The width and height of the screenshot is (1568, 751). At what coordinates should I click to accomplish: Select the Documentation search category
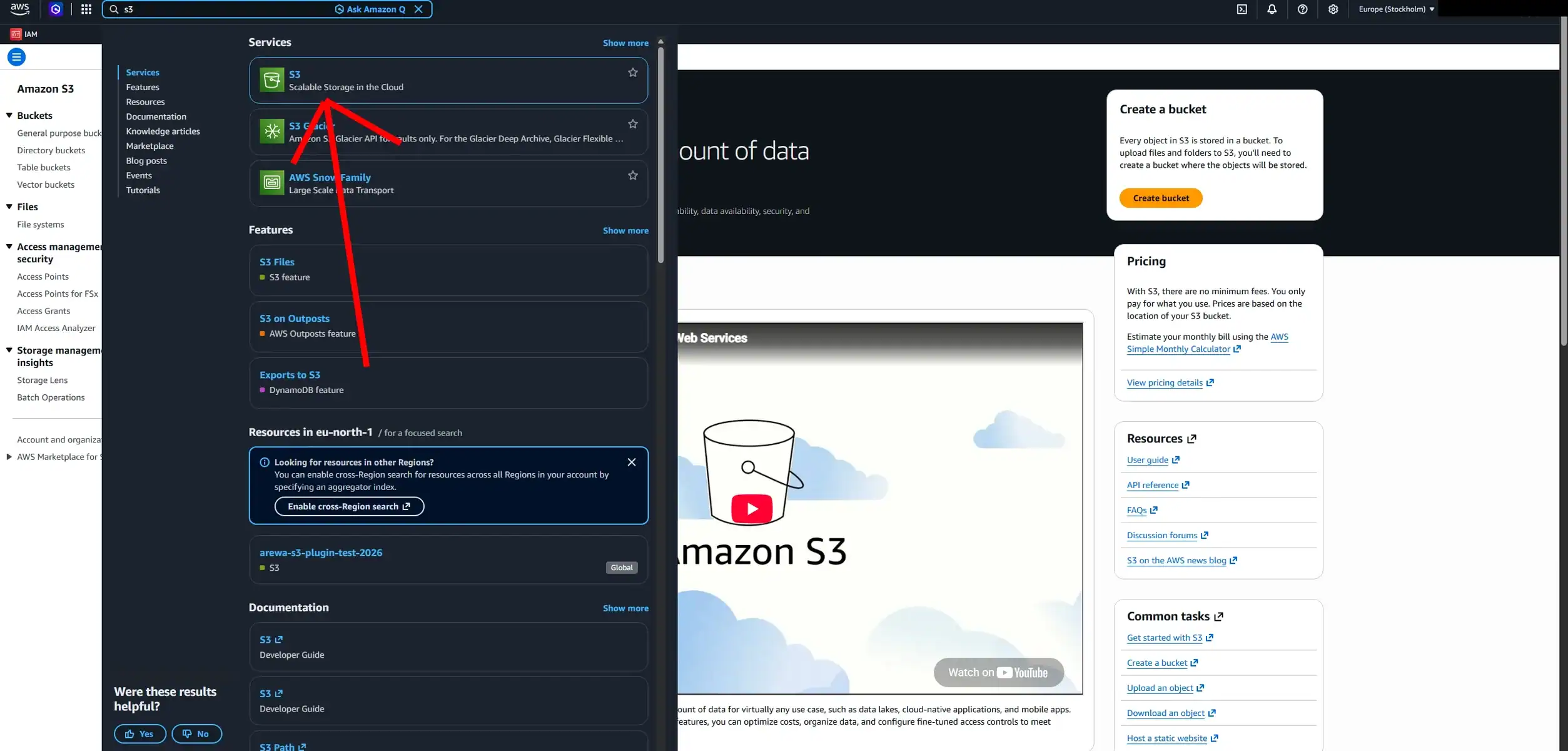(x=156, y=116)
